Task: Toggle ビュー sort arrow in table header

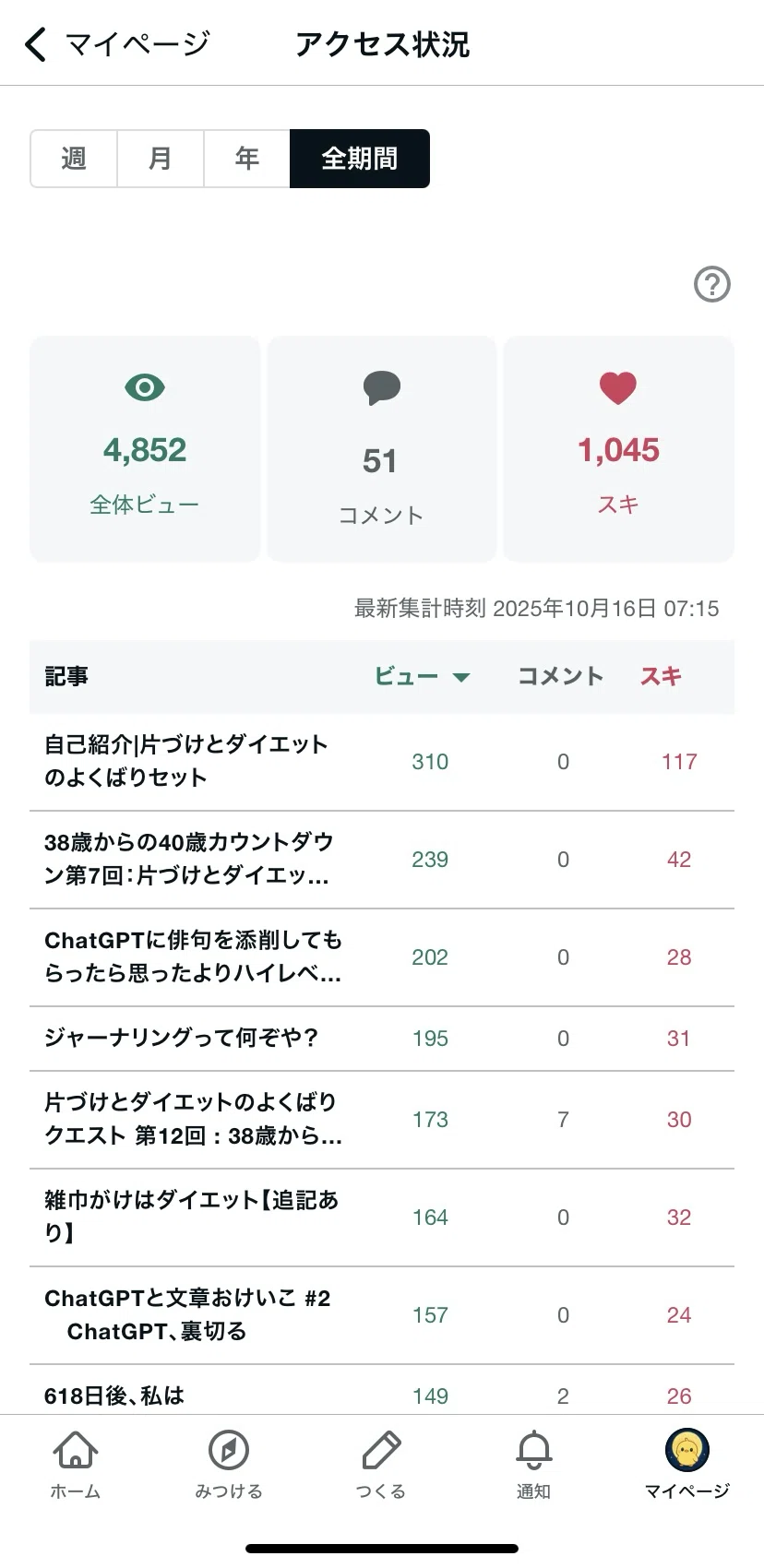Action: point(461,677)
